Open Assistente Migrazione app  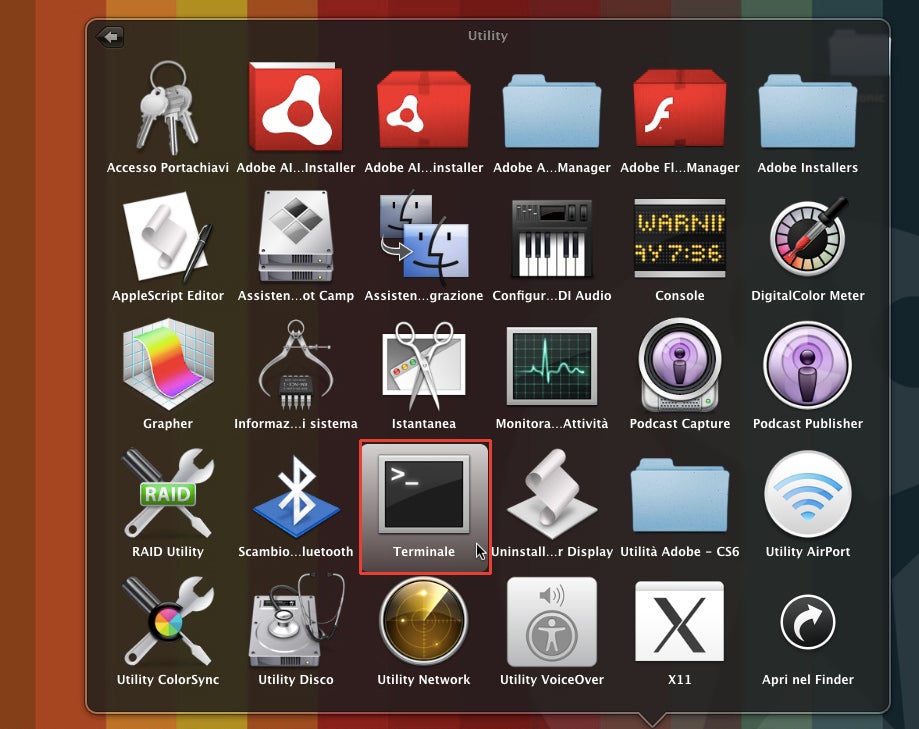pyautogui.click(x=424, y=236)
